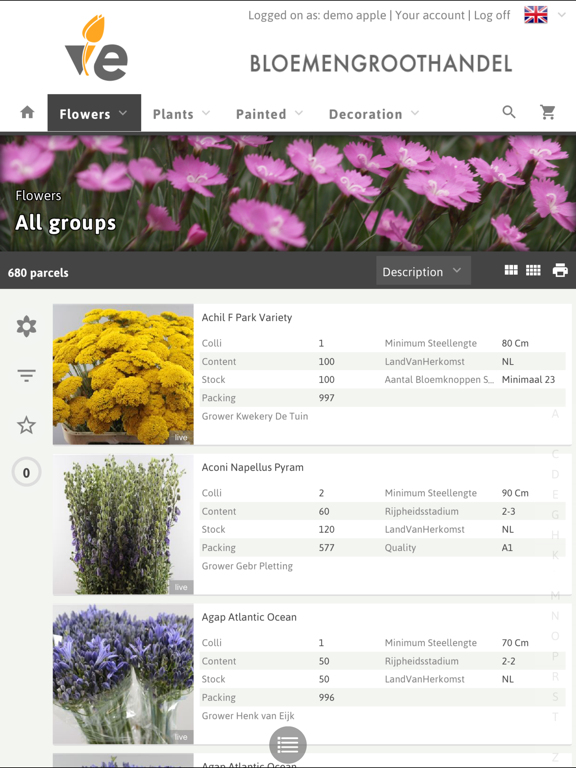Click Packing value 997
The image size is (576, 768).
(326, 398)
